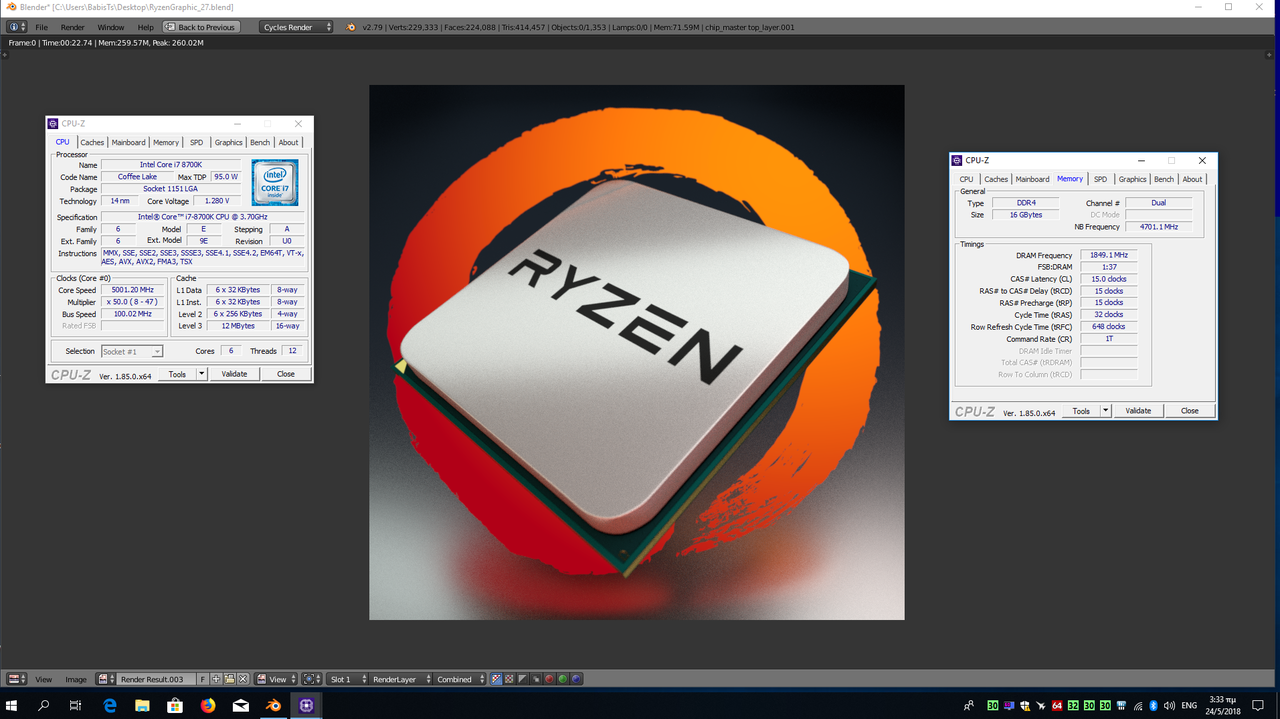Click DRAM Frequency value 1849.1 MHz

pyautogui.click(x=1108, y=255)
